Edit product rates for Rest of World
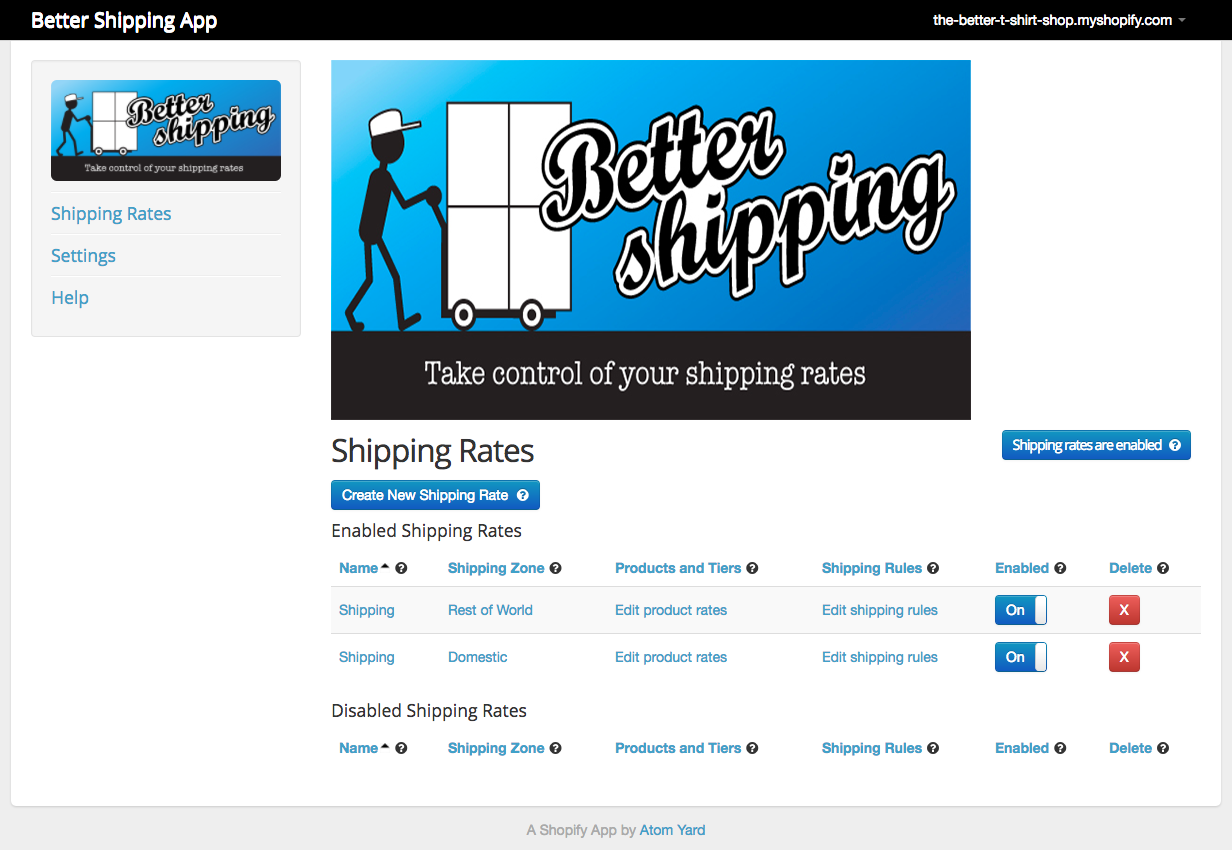Viewport: 1232px width, 850px height. (671, 610)
